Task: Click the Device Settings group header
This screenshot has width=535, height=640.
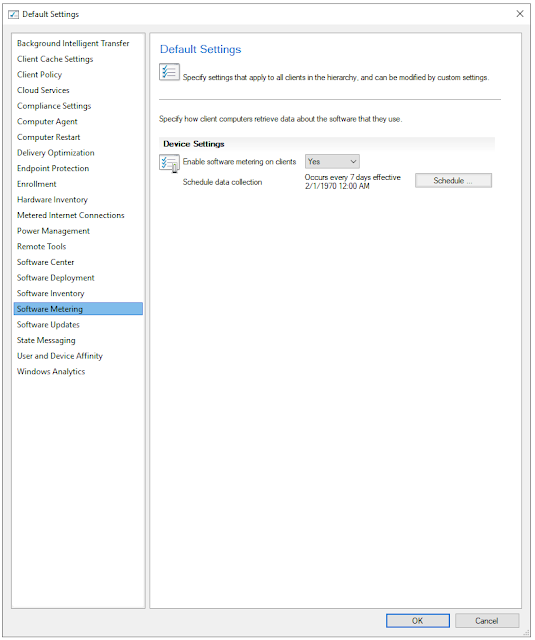Action: coord(326,144)
